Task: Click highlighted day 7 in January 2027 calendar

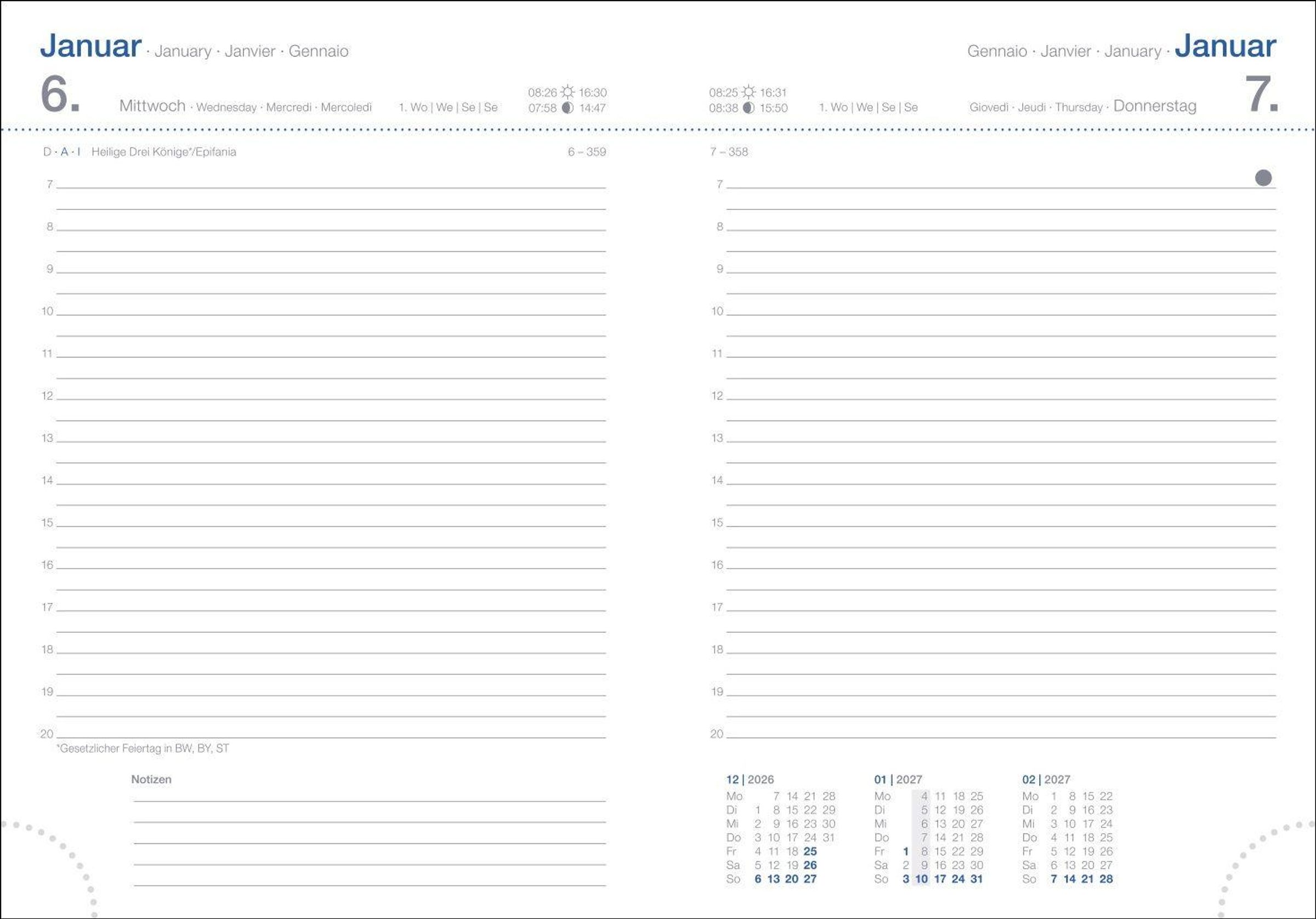Action: click(x=924, y=838)
